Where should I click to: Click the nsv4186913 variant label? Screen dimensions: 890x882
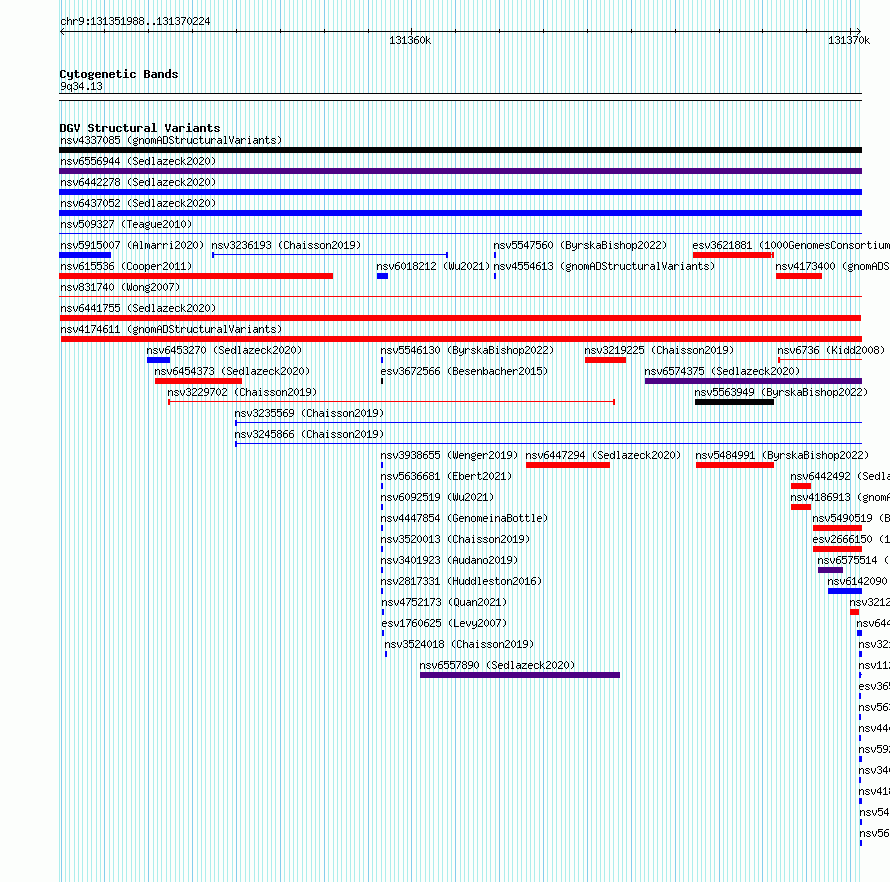pyautogui.click(x=840, y=497)
